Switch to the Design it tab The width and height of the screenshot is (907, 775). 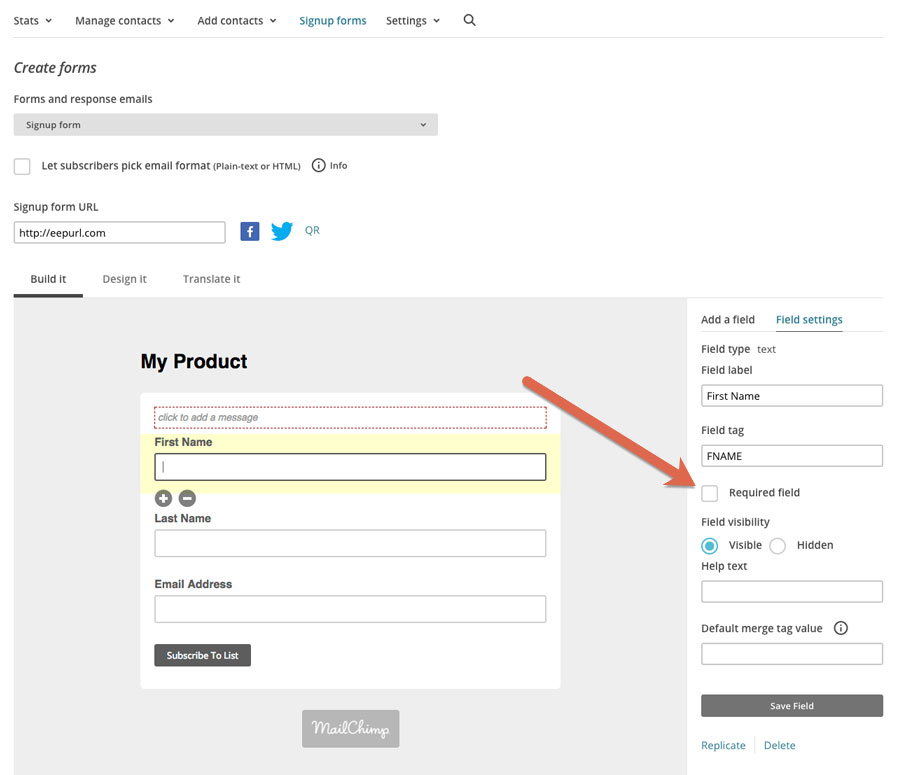pos(124,279)
